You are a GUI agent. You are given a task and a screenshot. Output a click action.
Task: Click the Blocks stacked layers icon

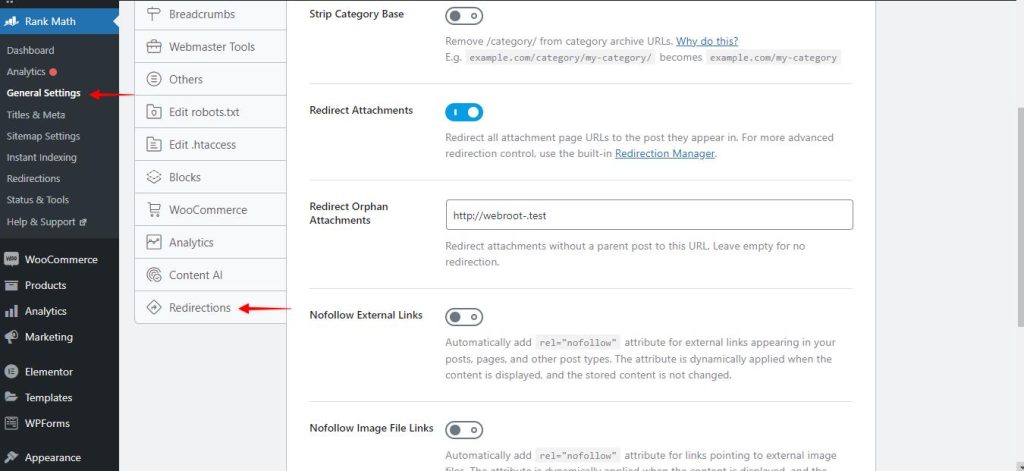click(x=154, y=177)
